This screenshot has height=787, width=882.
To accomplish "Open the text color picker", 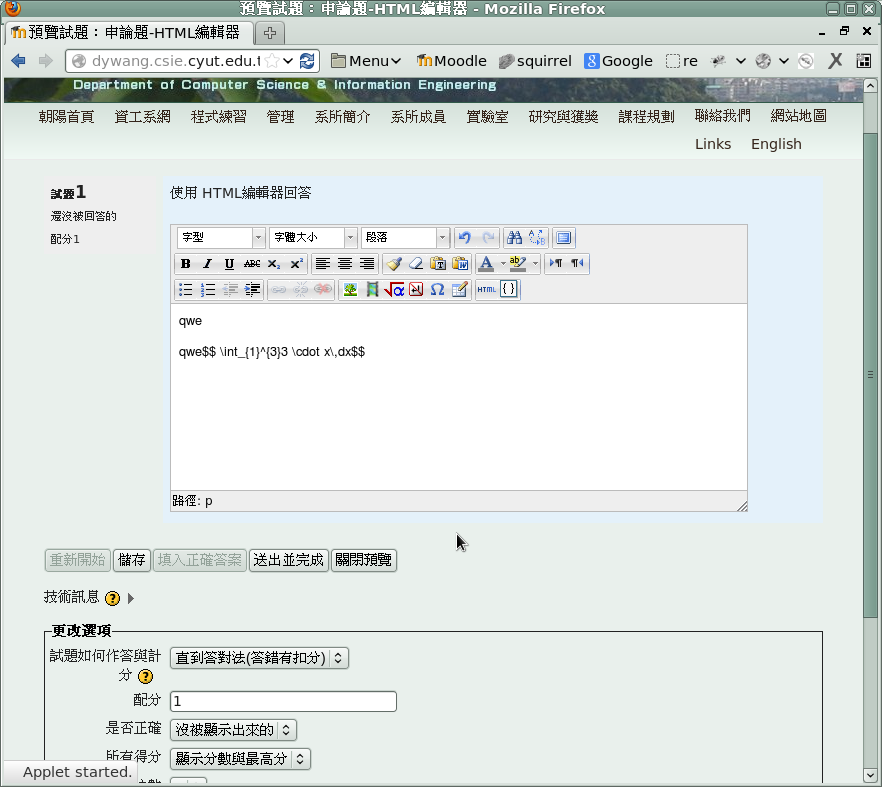I will click(x=486, y=264).
